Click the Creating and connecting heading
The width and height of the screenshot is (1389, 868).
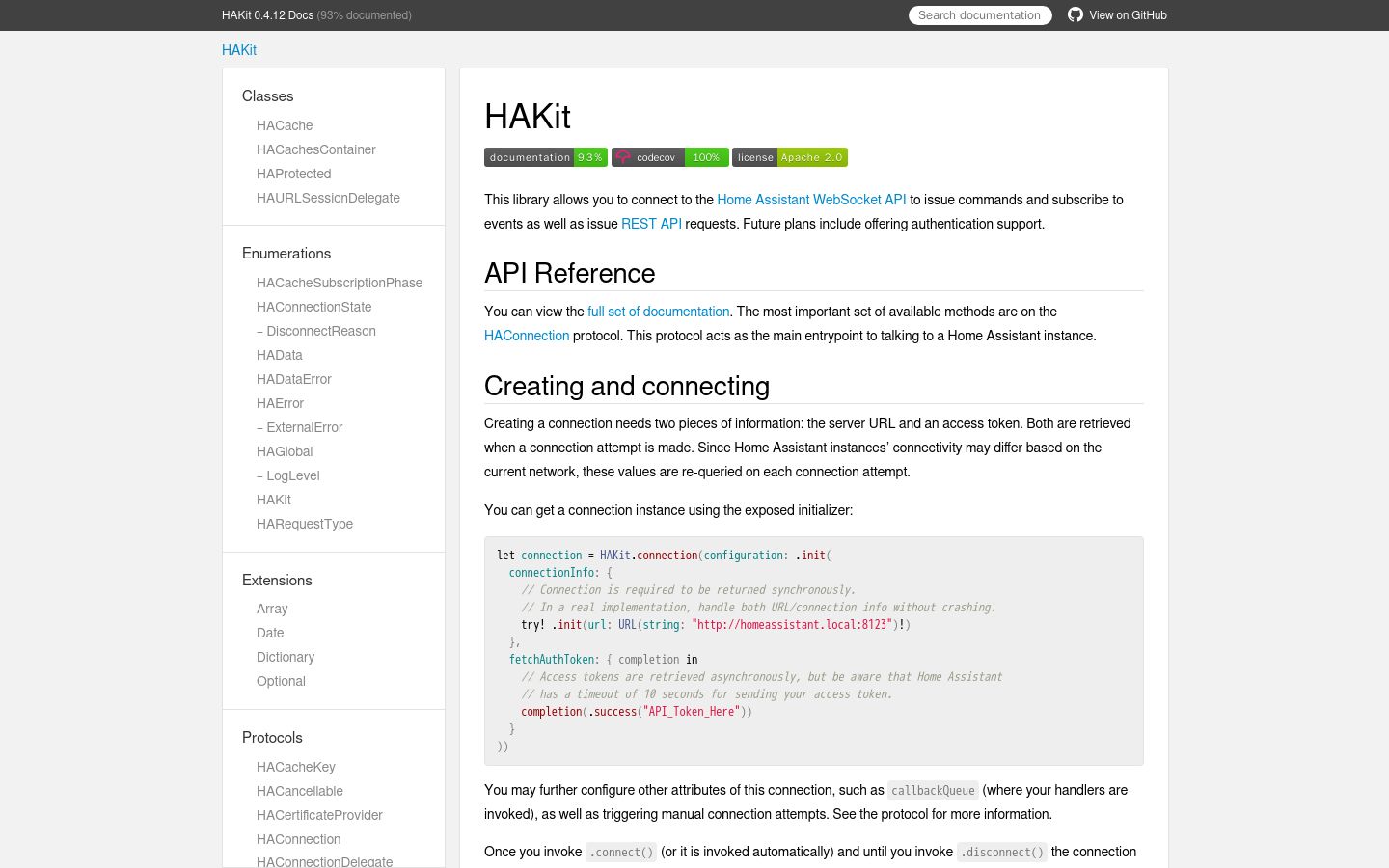(x=627, y=387)
